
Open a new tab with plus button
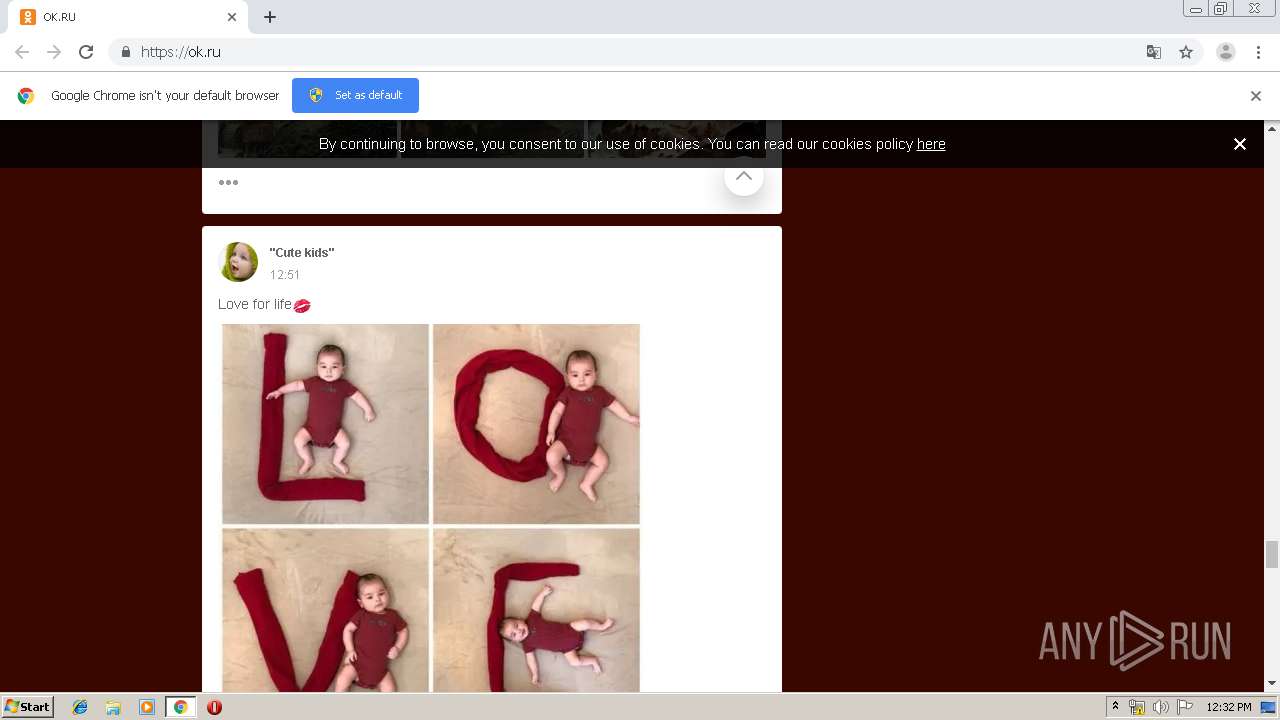[x=270, y=17]
